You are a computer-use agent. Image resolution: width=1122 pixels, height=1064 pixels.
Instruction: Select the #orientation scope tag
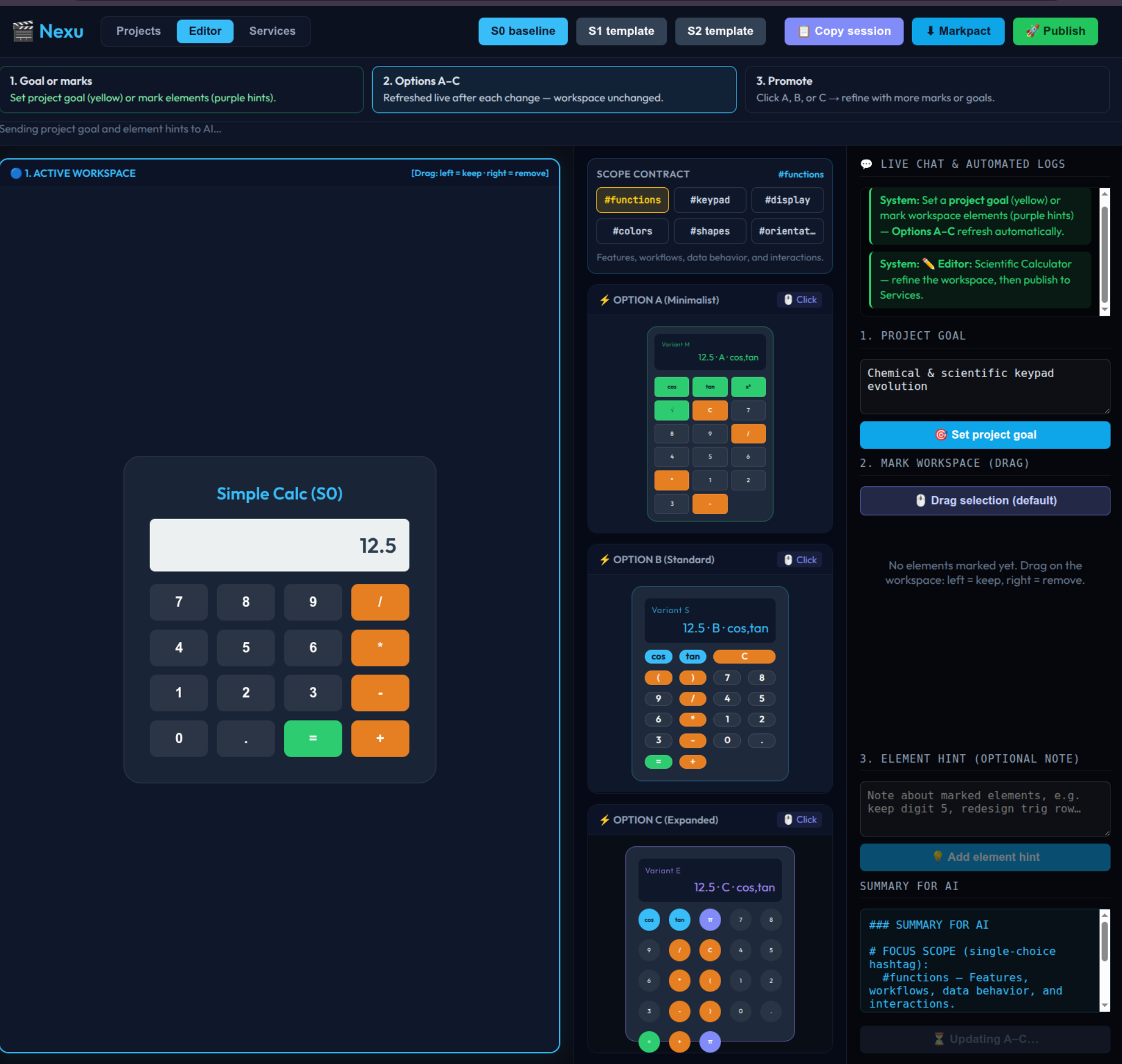[x=787, y=231]
